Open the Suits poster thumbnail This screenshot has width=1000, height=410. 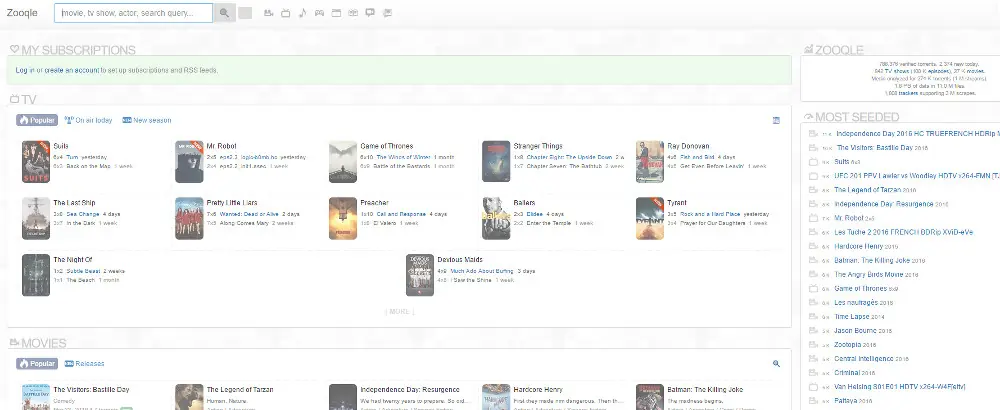[x=36, y=161]
